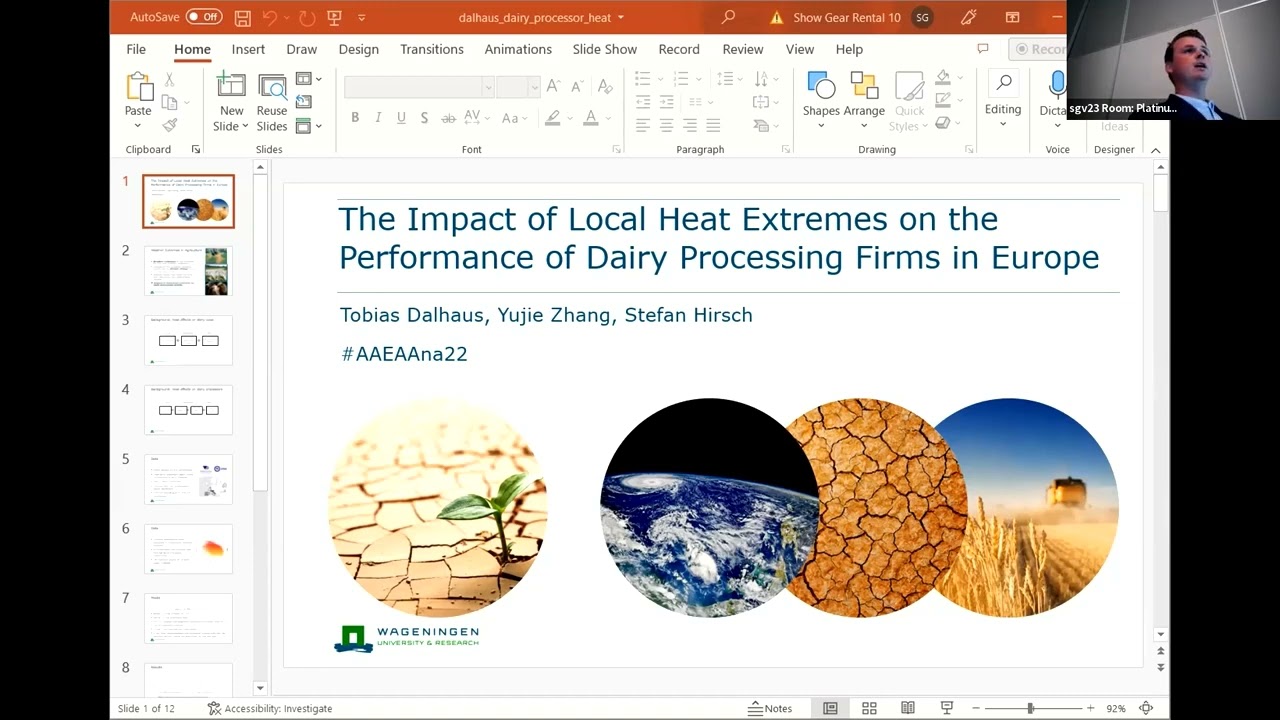Open the Shapes gallery
This screenshot has width=1280, height=720.
click(x=821, y=100)
